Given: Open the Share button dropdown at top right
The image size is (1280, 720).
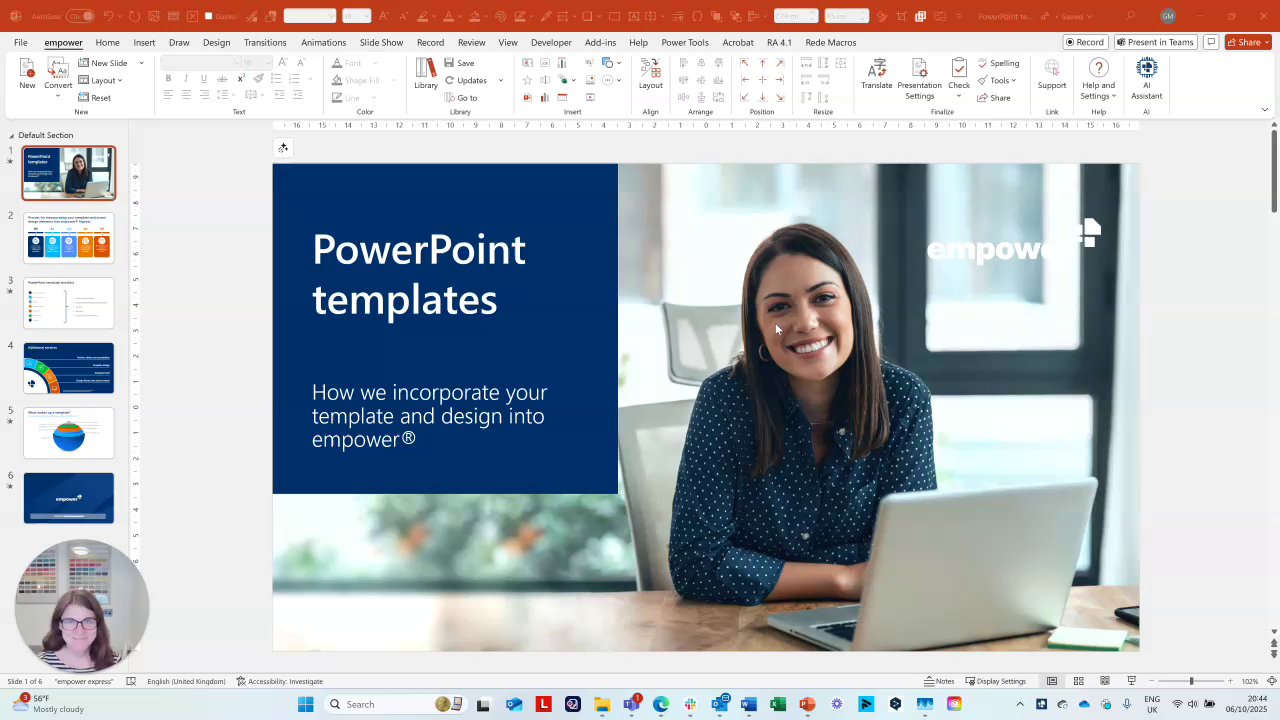Looking at the screenshot, I should click(x=1266, y=42).
